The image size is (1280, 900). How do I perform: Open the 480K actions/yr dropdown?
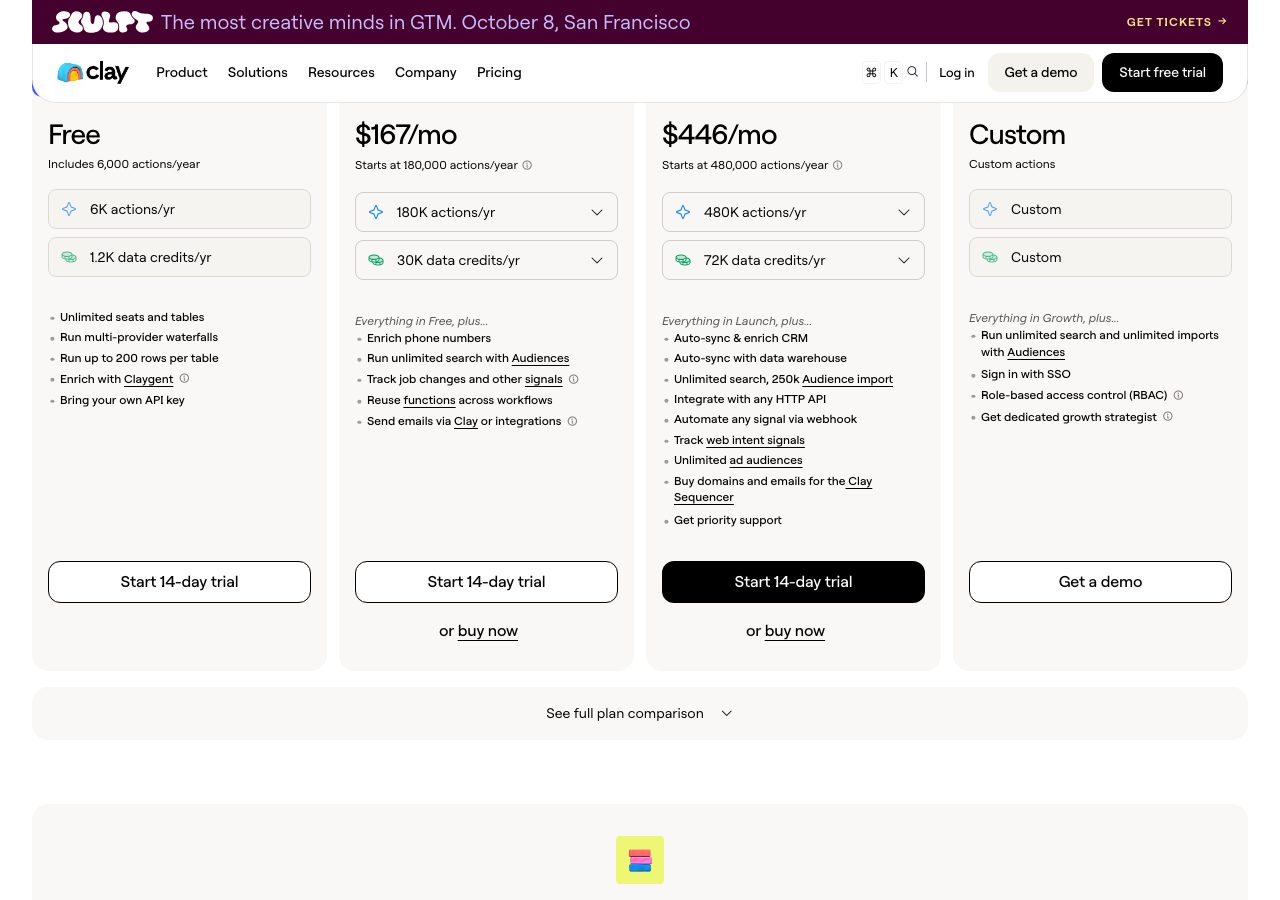coord(793,212)
